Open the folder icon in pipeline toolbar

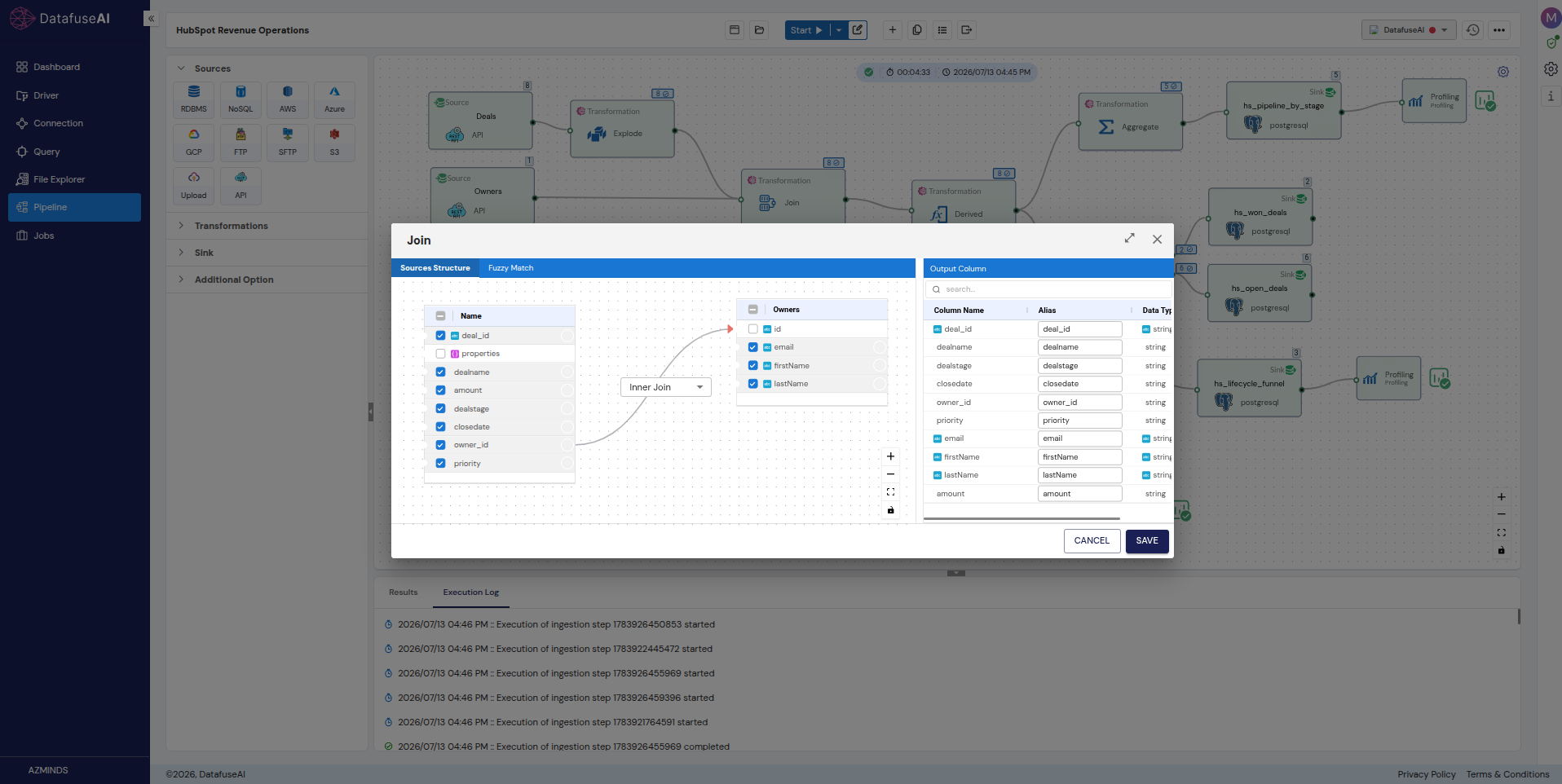(760, 30)
